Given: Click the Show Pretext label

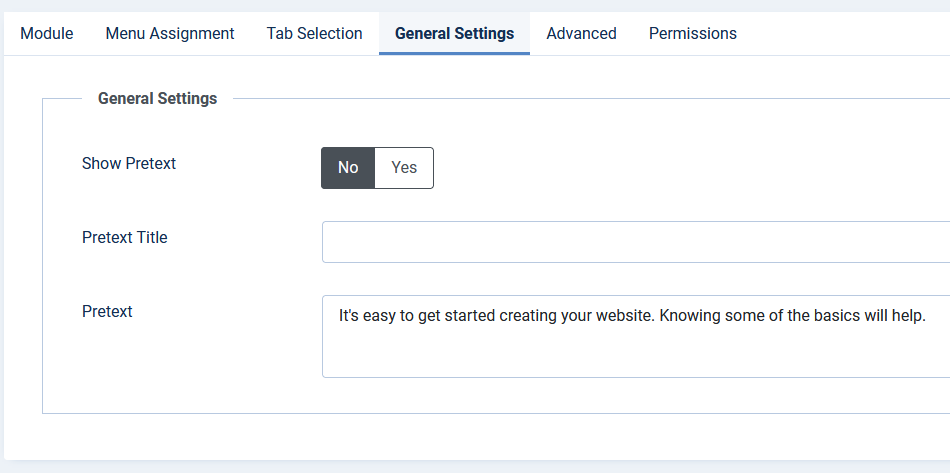Looking at the screenshot, I should [x=129, y=164].
